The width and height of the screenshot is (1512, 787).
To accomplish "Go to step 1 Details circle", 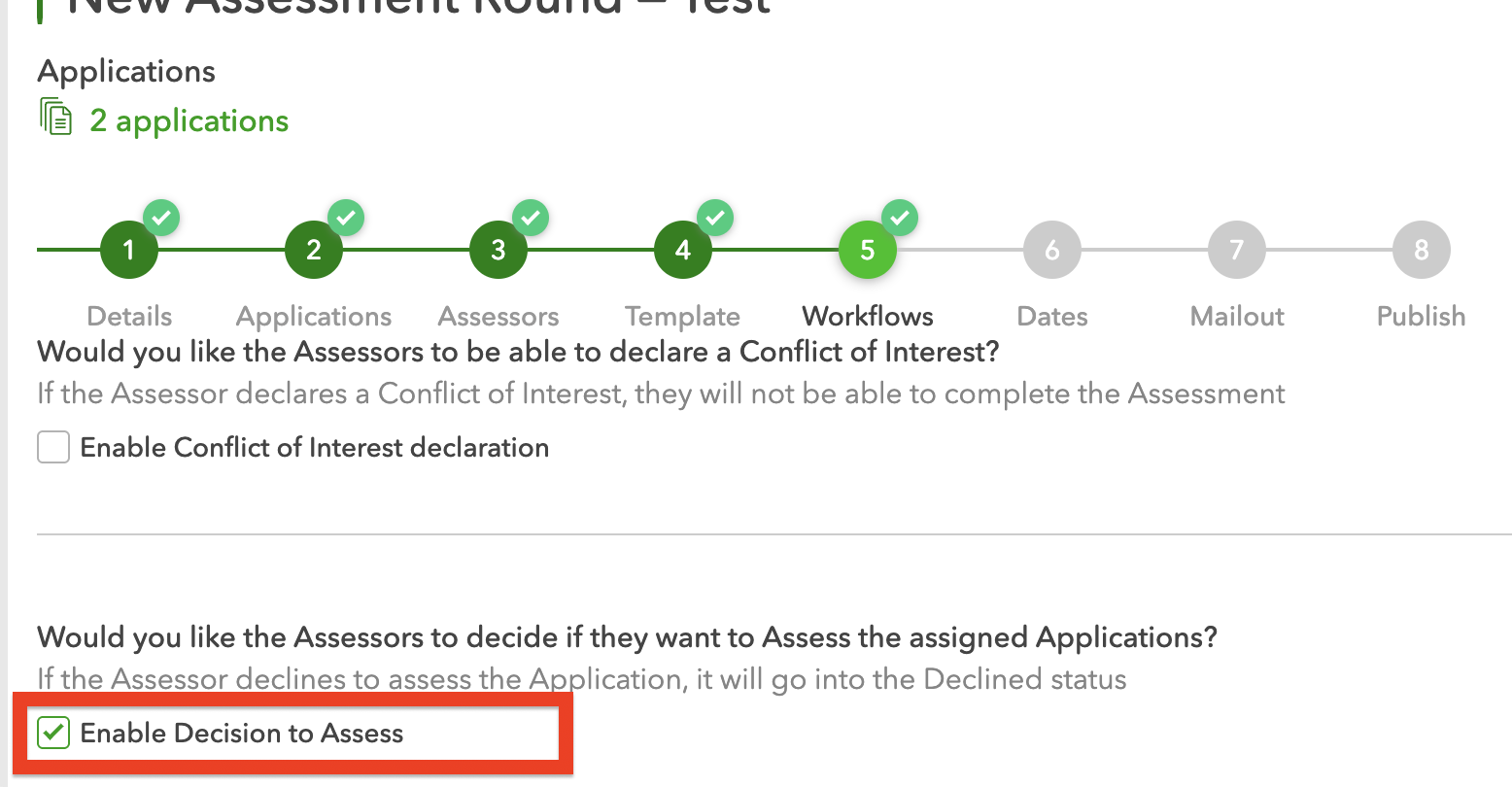I will pos(128,250).
